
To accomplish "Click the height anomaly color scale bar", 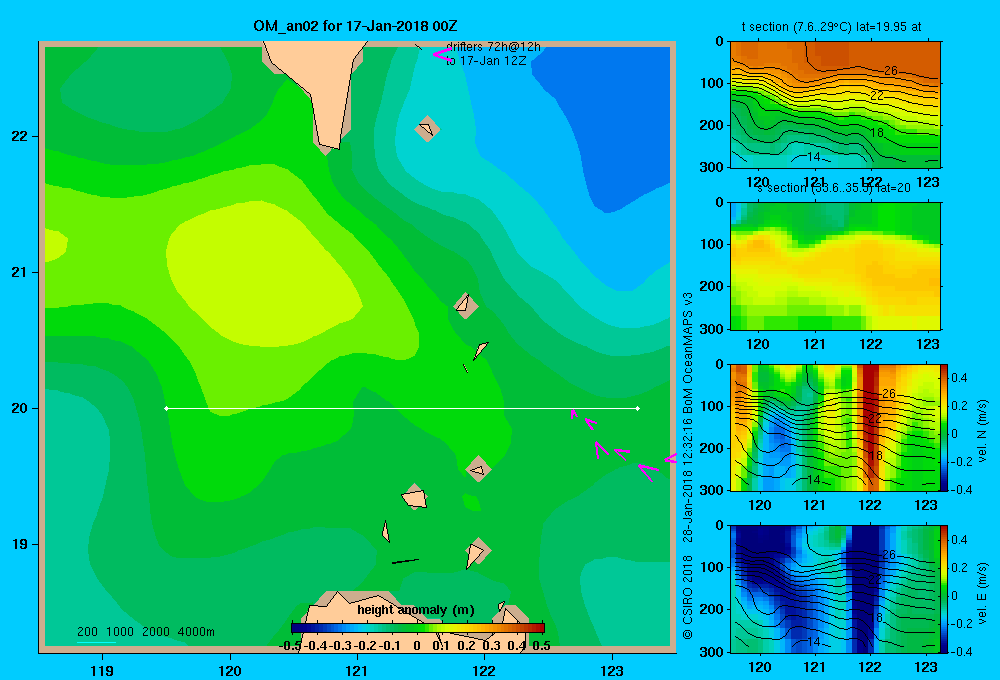I will tap(418, 628).
